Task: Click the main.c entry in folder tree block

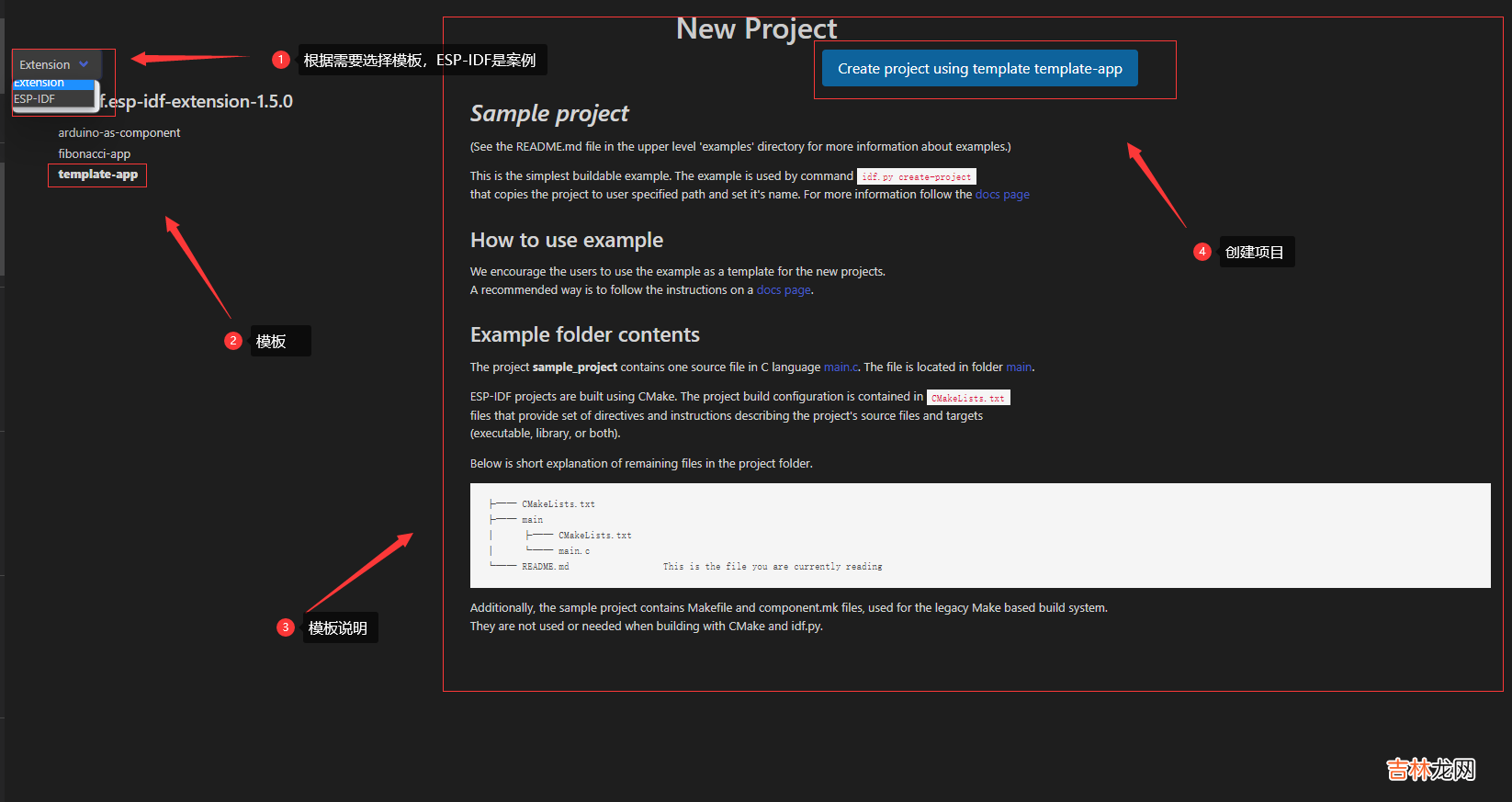Action: click(574, 551)
